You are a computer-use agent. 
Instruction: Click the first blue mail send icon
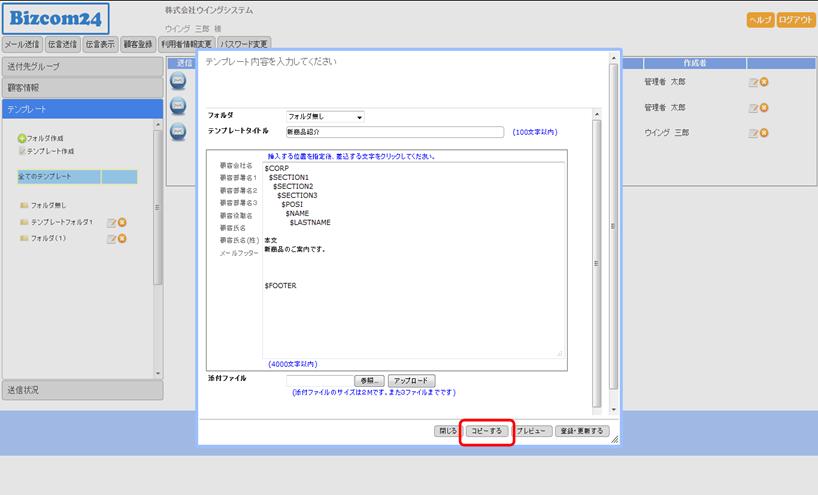(178, 82)
